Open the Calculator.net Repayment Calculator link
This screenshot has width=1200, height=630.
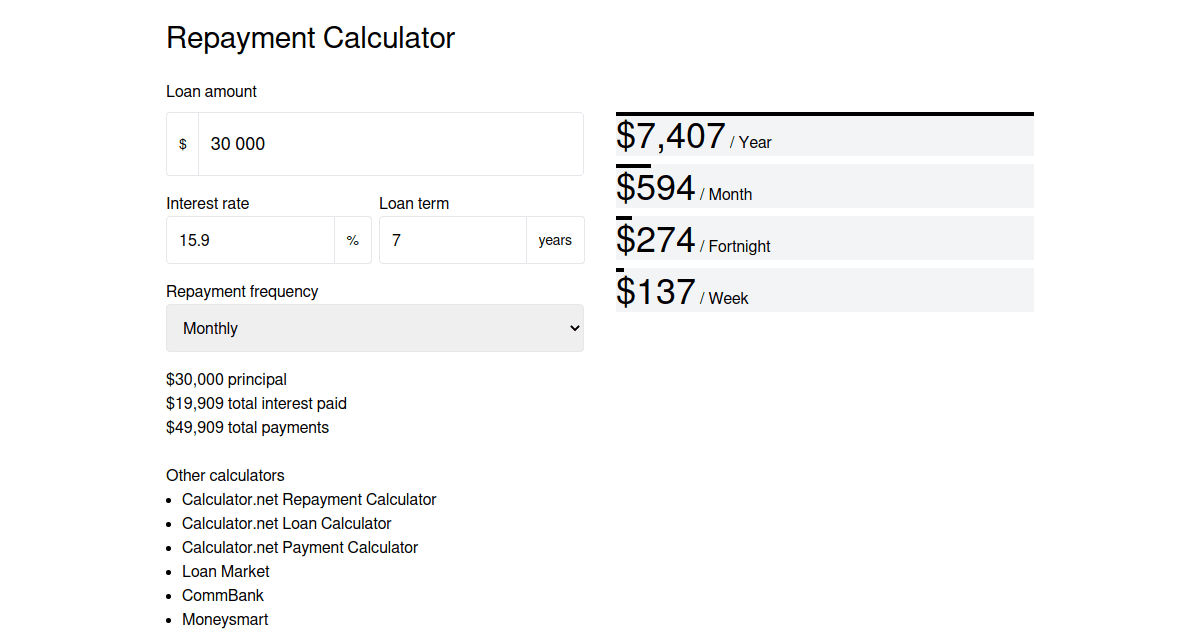click(309, 499)
